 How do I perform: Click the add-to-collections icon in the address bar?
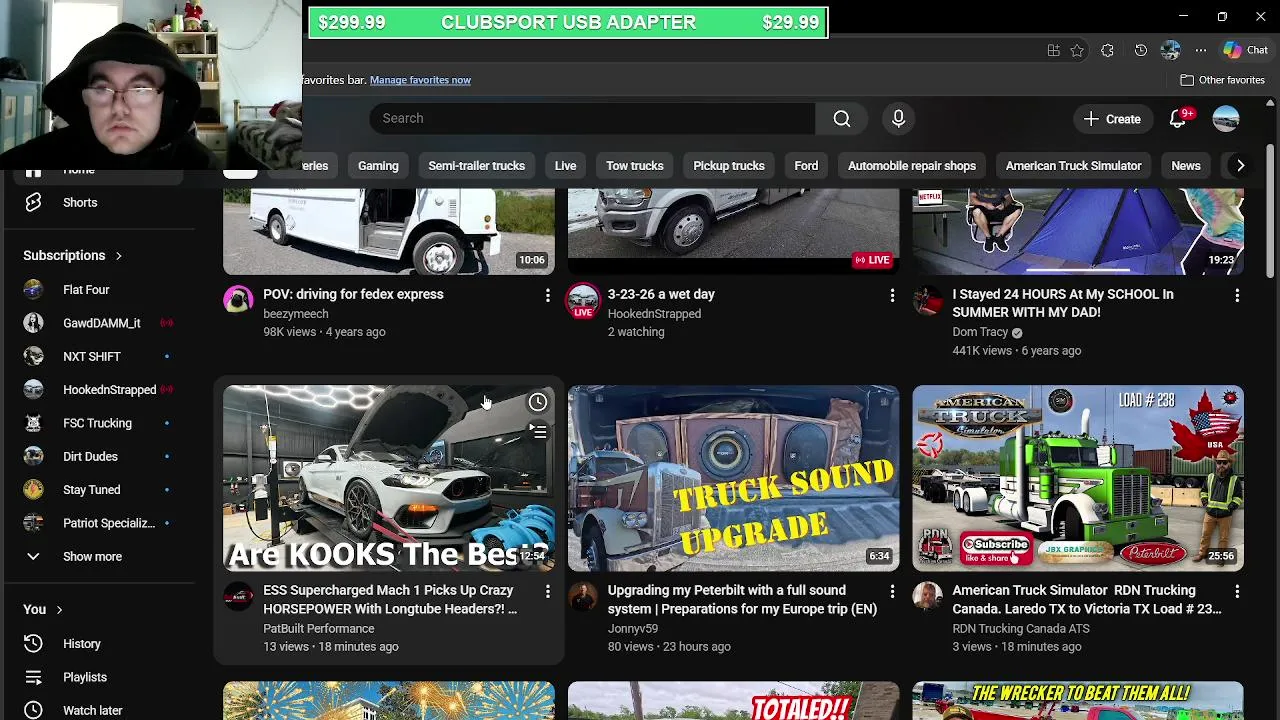1053,50
